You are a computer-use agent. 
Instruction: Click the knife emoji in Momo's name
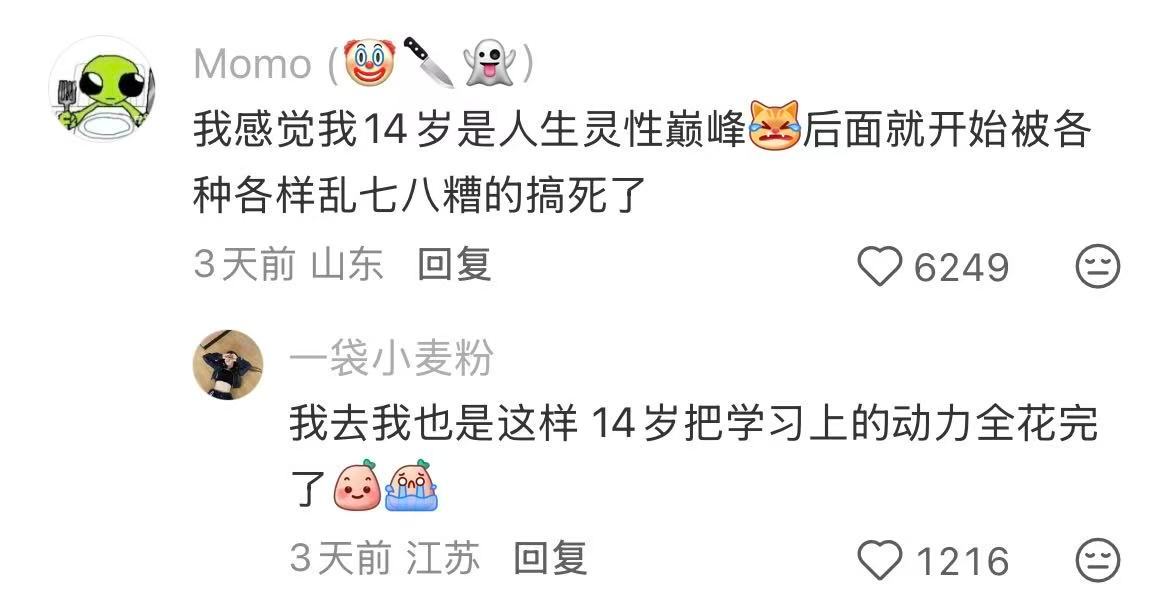tap(429, 62)
